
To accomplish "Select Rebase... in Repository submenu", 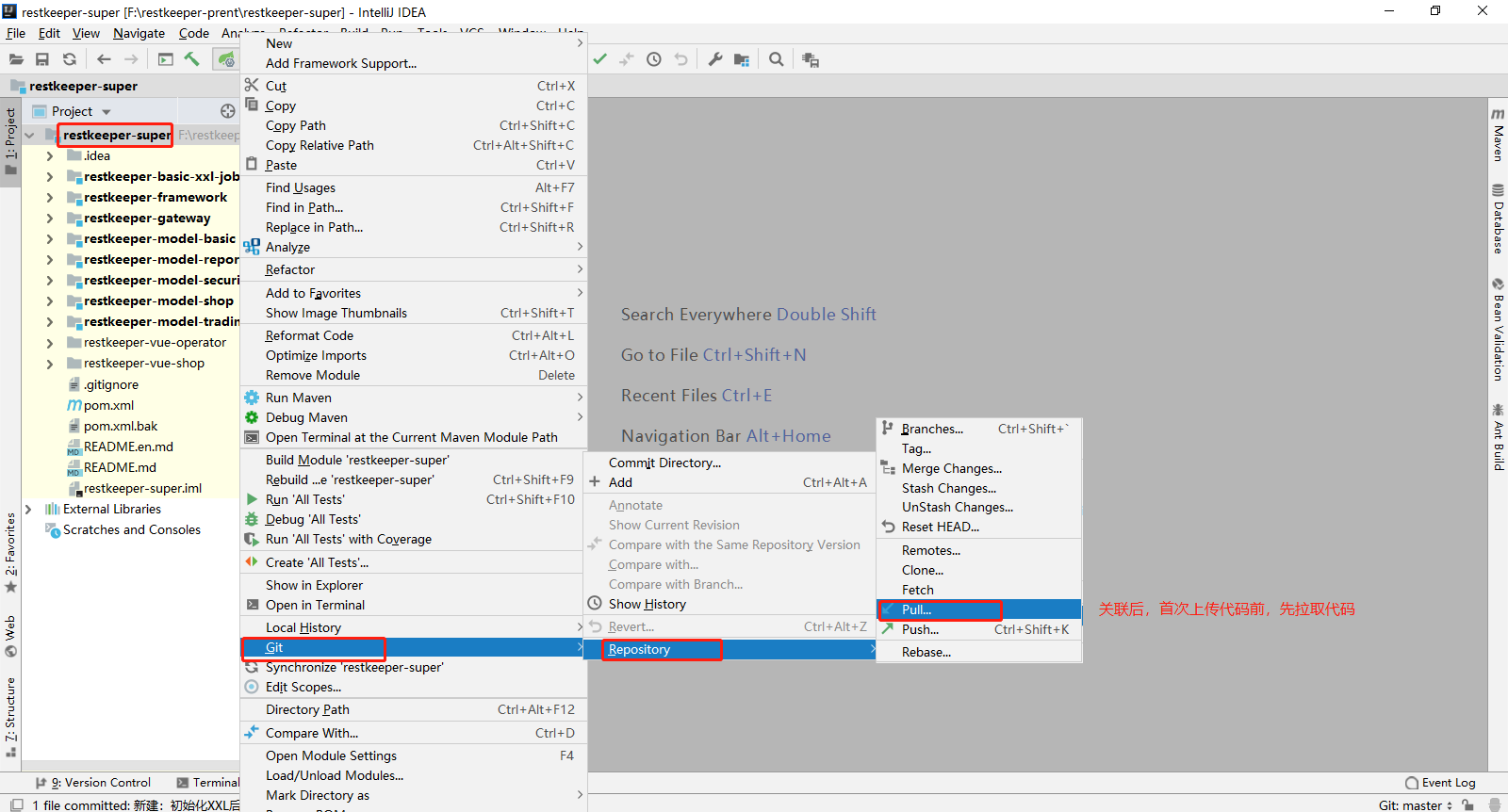I will click(x=979, y=652).
